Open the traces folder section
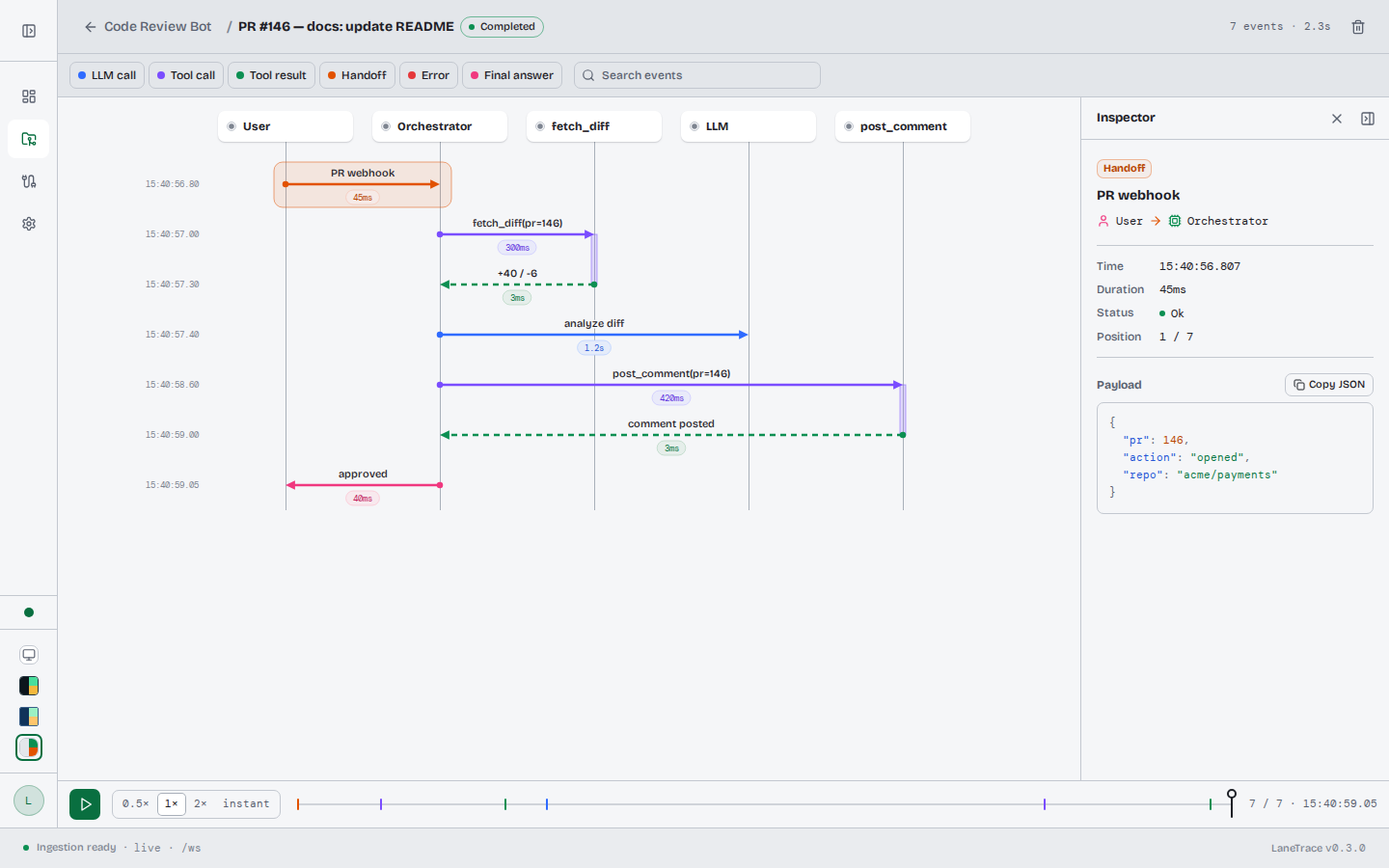Screen dimensions: 1389x868 pos(29,139)
